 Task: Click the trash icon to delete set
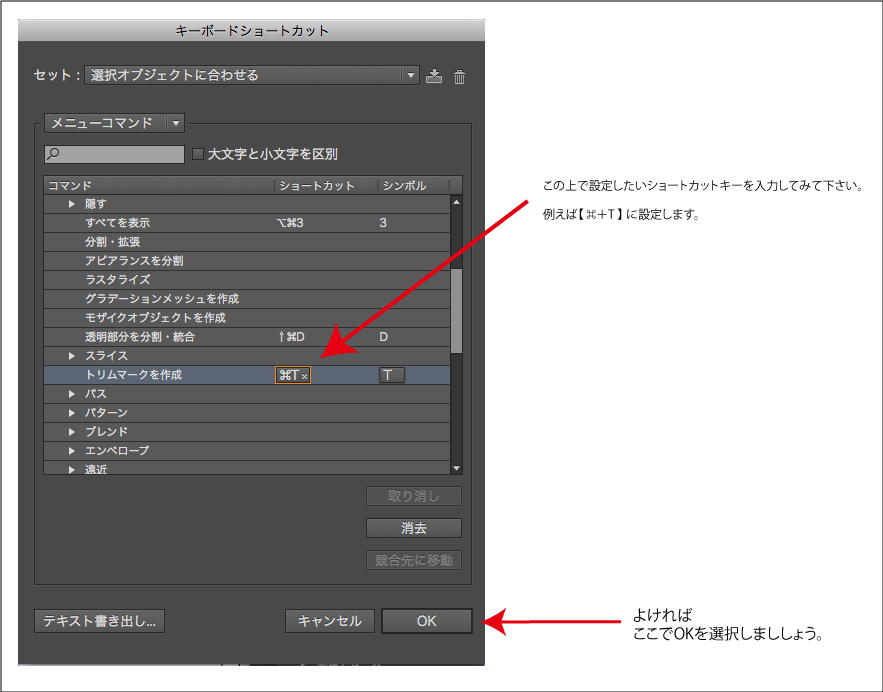coord(460,77)
